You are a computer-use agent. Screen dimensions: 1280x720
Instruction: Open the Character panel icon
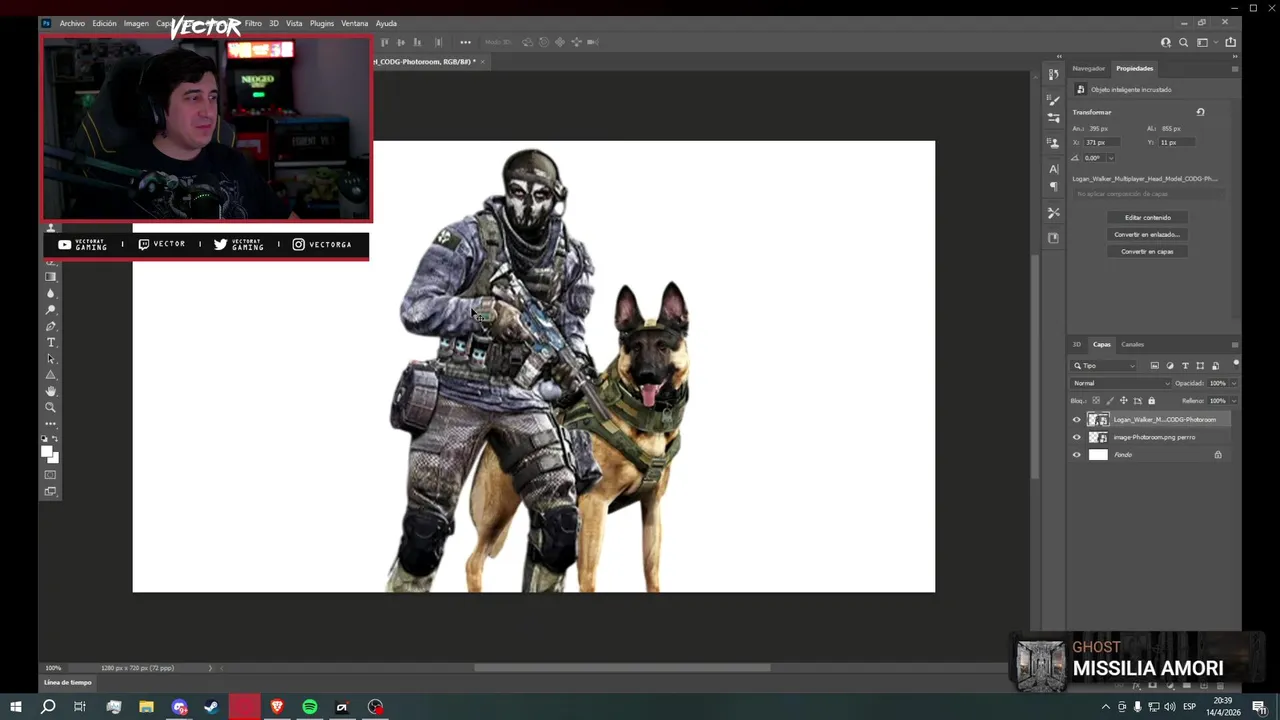tap(1053, 169)
